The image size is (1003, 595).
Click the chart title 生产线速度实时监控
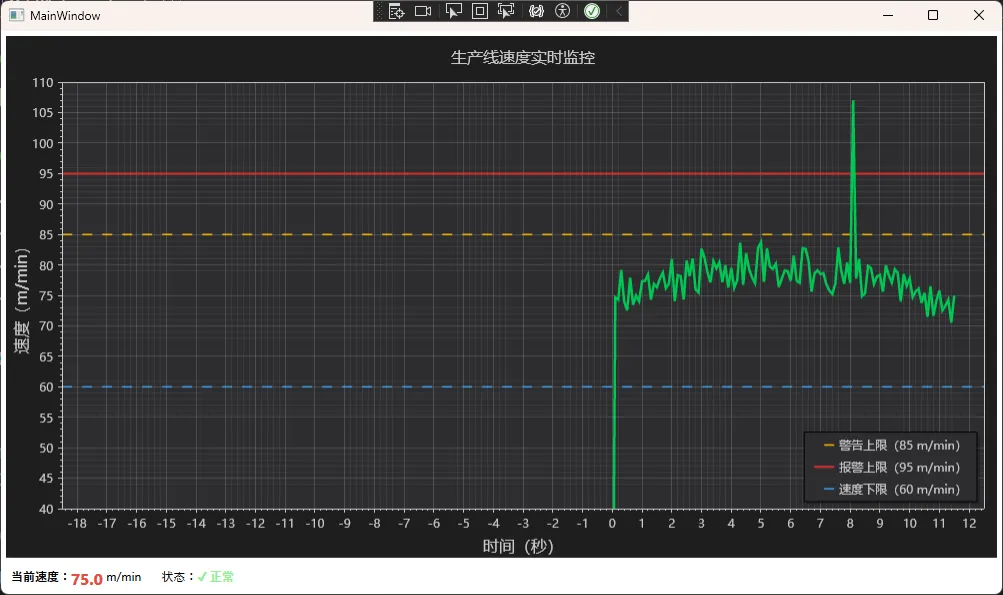click(523, 58)
